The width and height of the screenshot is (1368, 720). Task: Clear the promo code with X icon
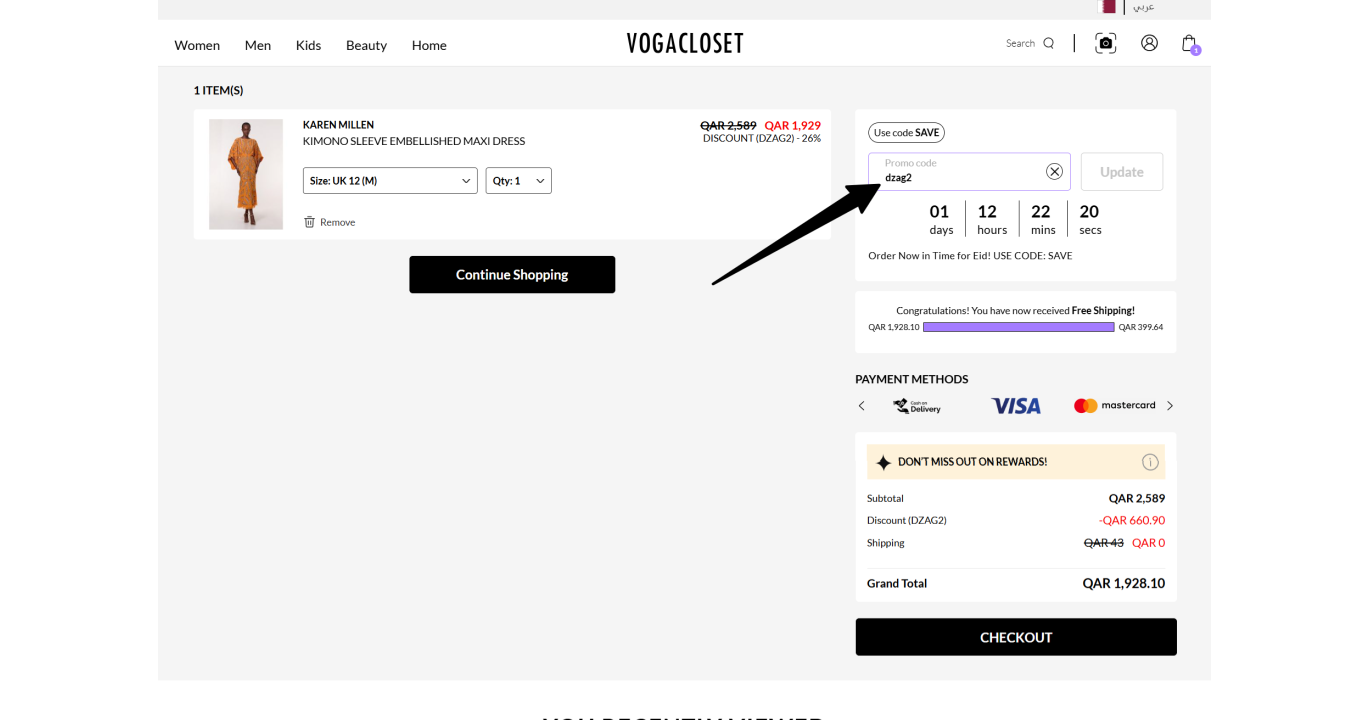click(x=1054, y=171)
